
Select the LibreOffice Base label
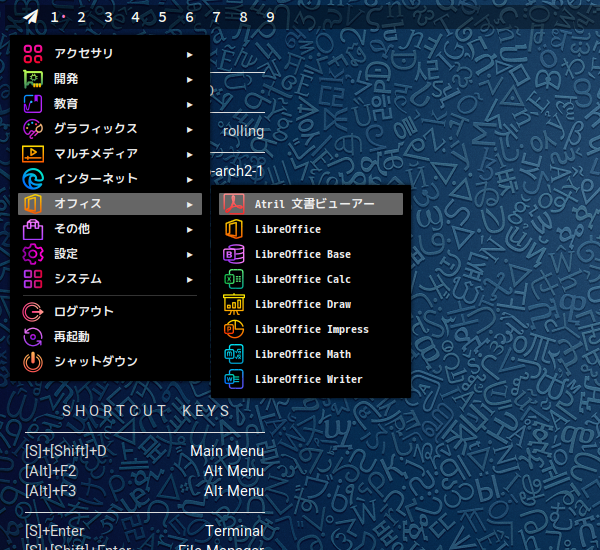[x=303, y=254]
